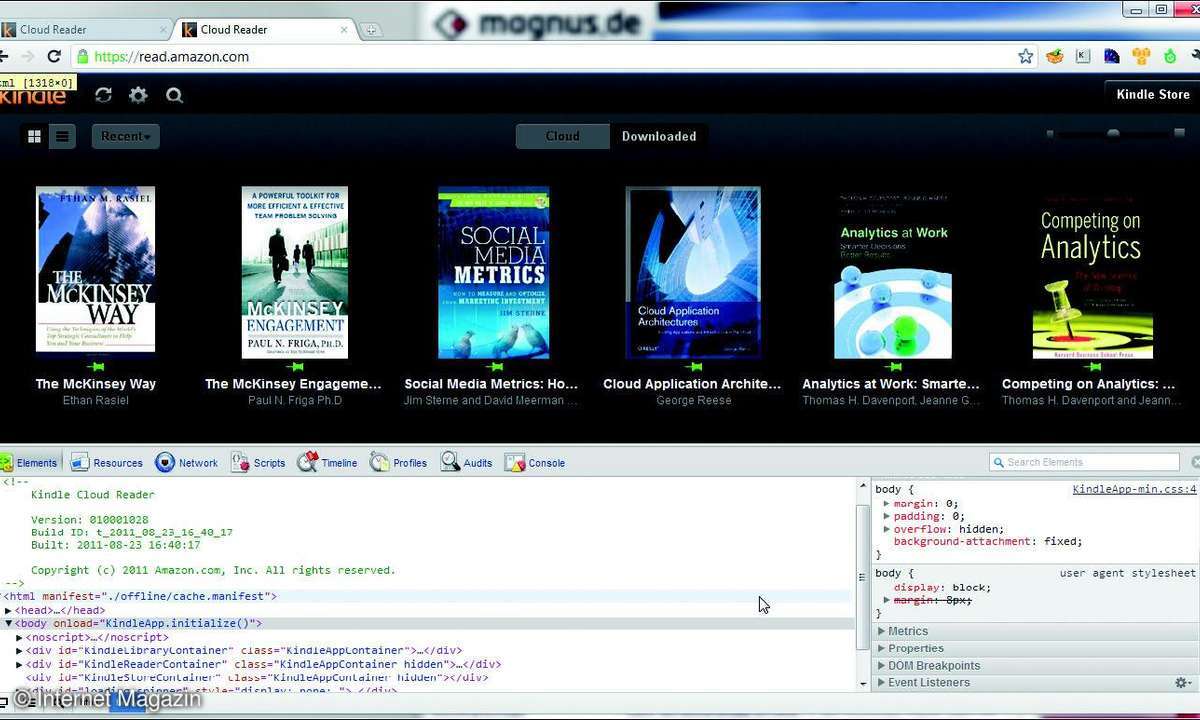Click the orange cubes extension icon
The image size is (1200, 720).
pos(1141,57)
